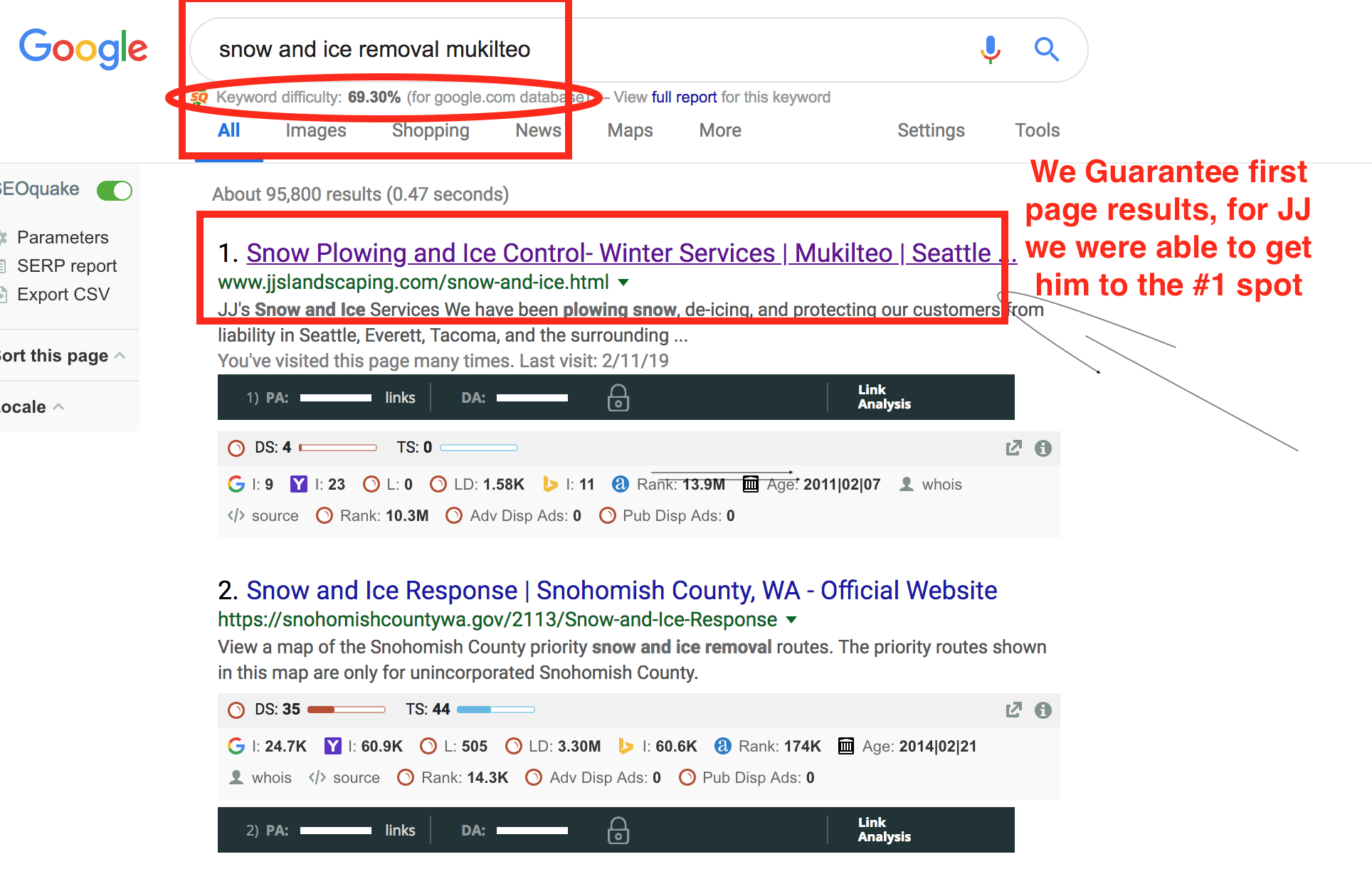Click the source code icon under first result
The height and width of the screenshot is (874, 1372).
click(236, 515)
